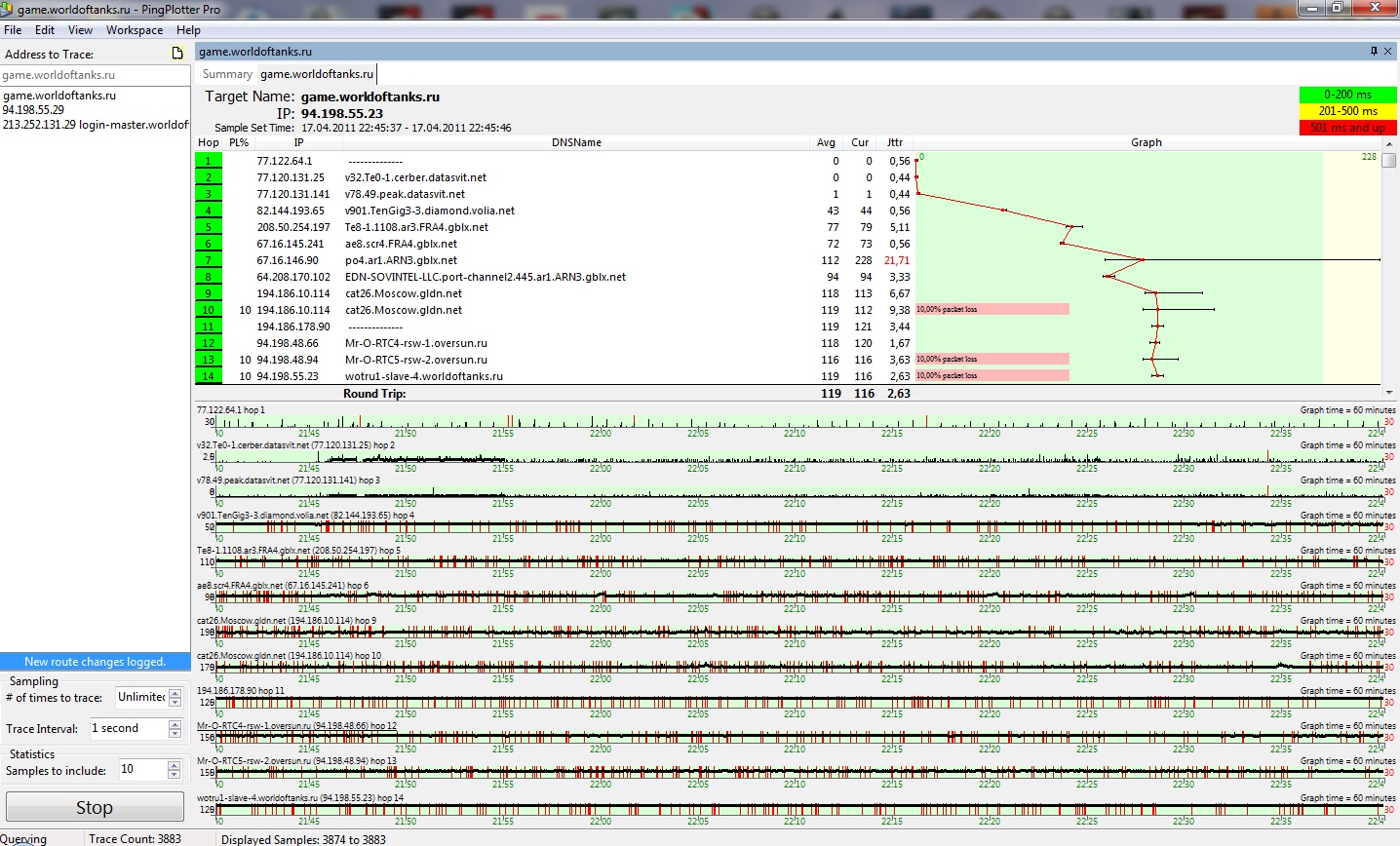
Task: Select hop 14 green number cell
Action: pyautogui.click(x=209, y=376)
